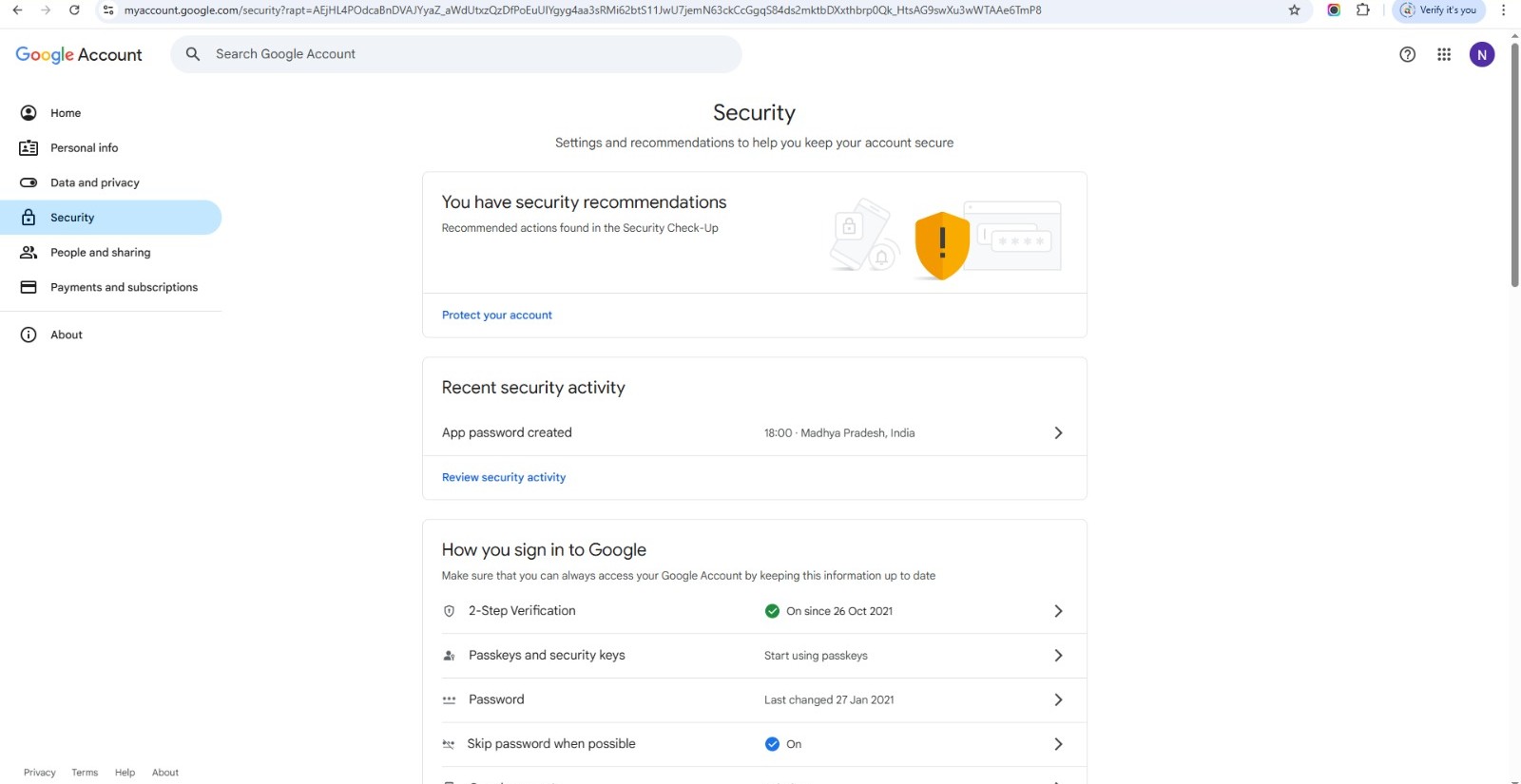Image resolution: width=1521 pixels, height=784 pixels.
Task: Expand the Password row chevron
Action: click(1058, 700)
